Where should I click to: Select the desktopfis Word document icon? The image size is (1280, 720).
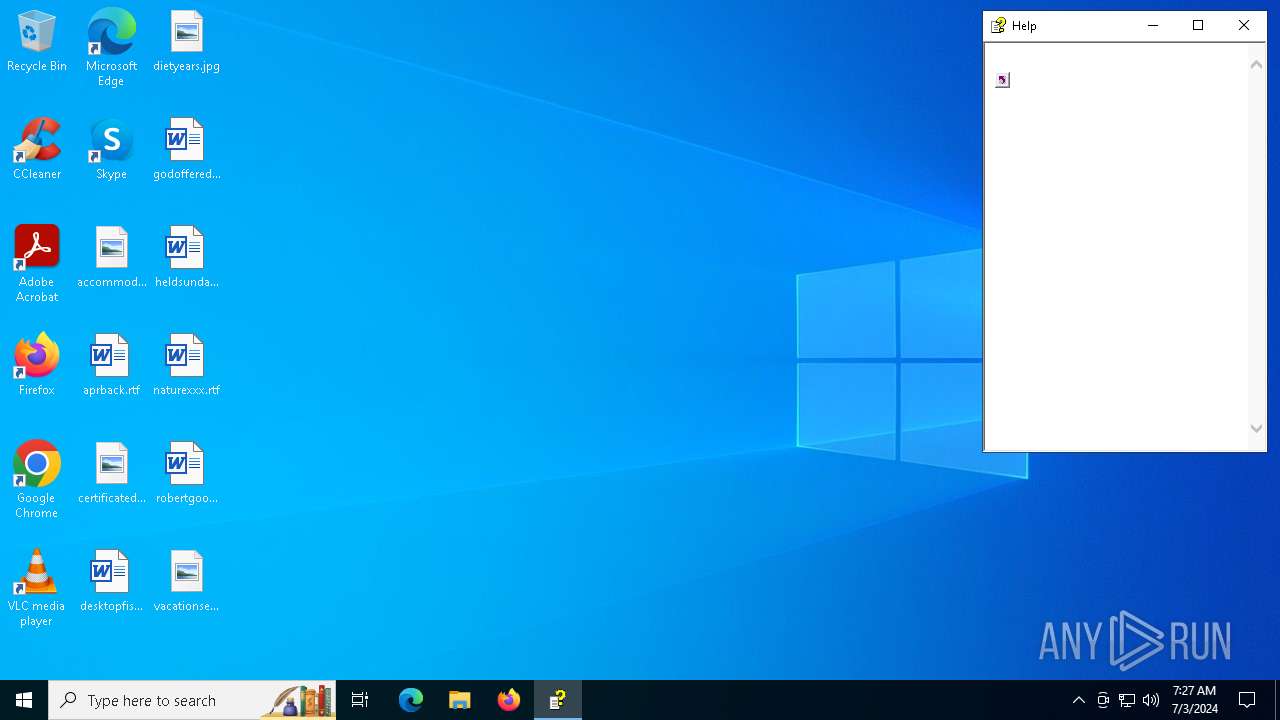(111, 582)
